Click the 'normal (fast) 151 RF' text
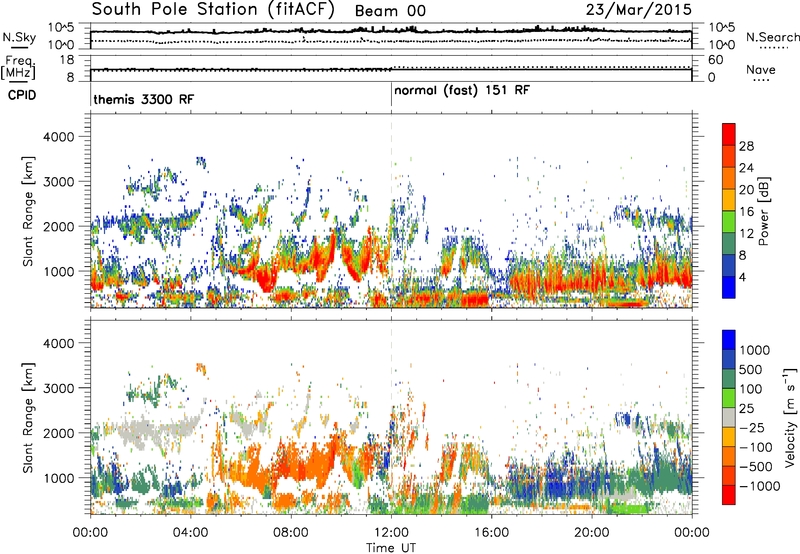Viewport: 800px width, 554px height. [462, 90]
